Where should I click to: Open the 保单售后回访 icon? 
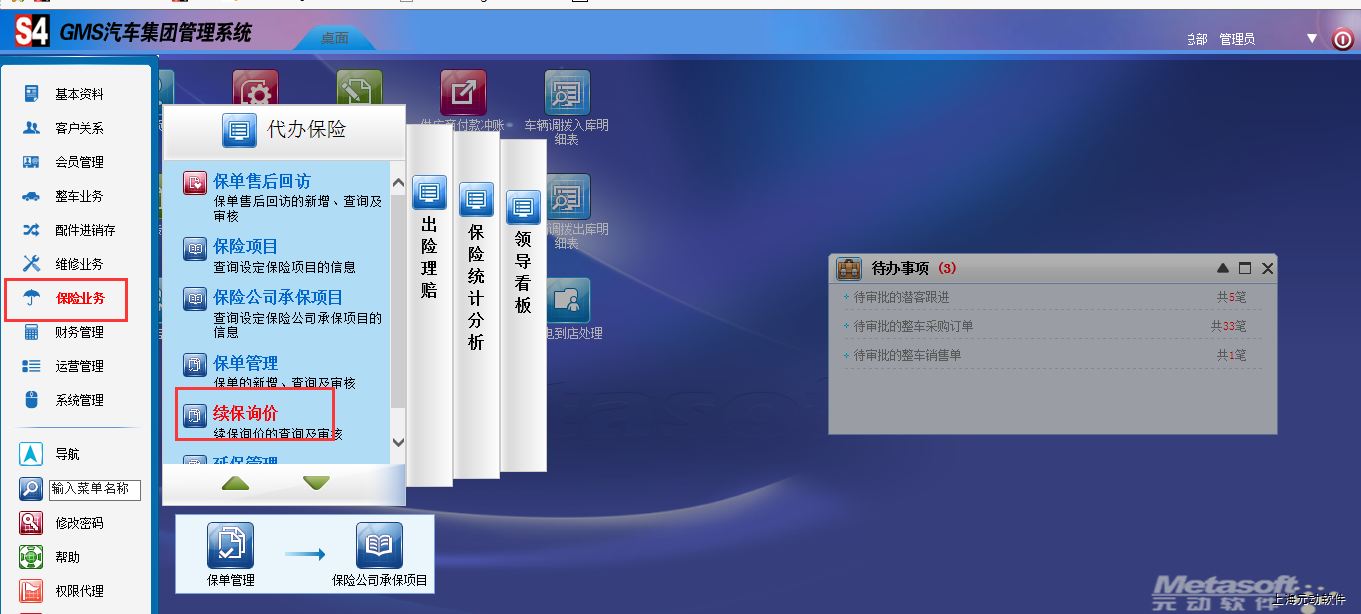tap(195, 183)
